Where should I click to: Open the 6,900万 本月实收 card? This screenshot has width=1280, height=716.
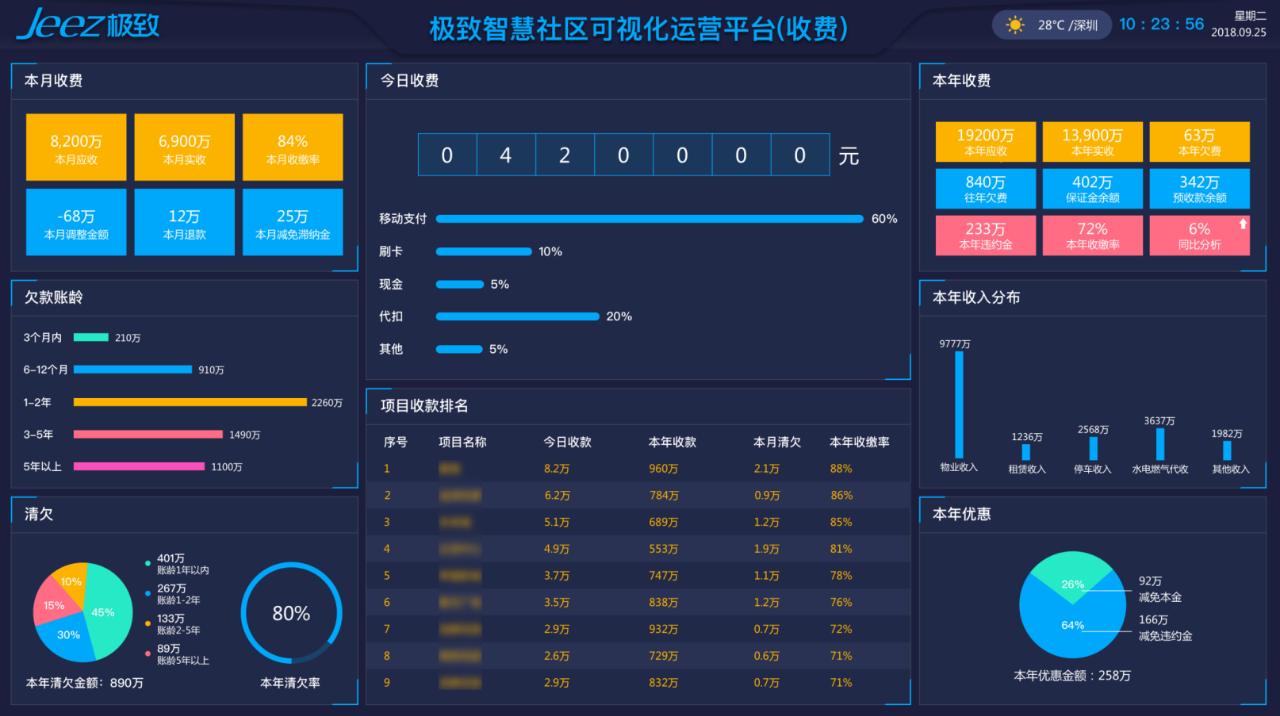click(x=184, y=147)
